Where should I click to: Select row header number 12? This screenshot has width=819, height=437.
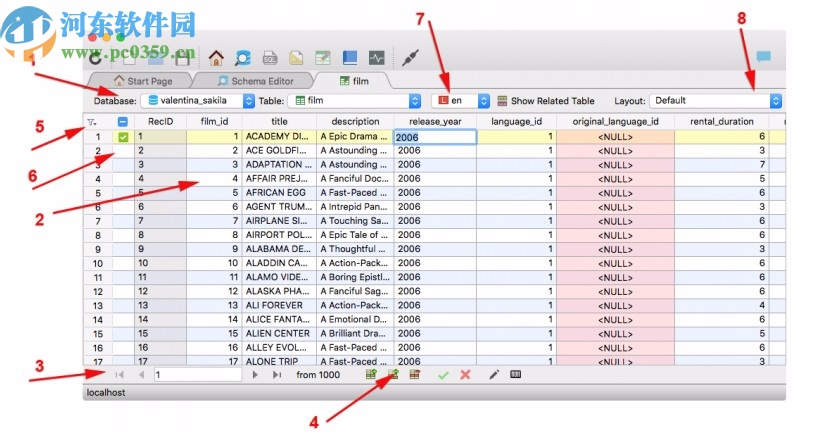click(x=98, y=292)
